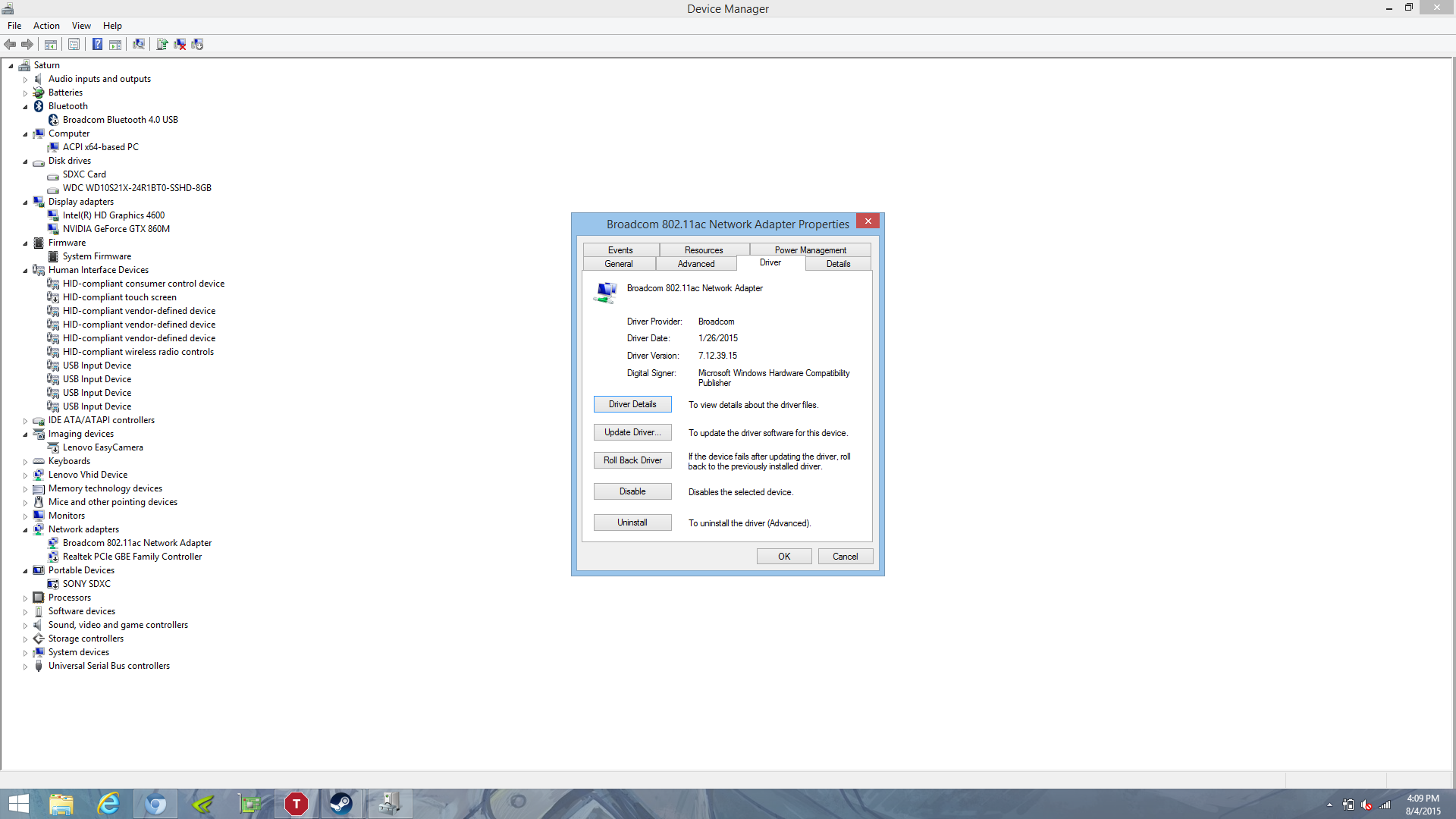Image resolution: width=1456 pixels, height=819 pixels.
Task: Expand the IDE ATA/ATAPI controllers category
Action: point(25,420)
